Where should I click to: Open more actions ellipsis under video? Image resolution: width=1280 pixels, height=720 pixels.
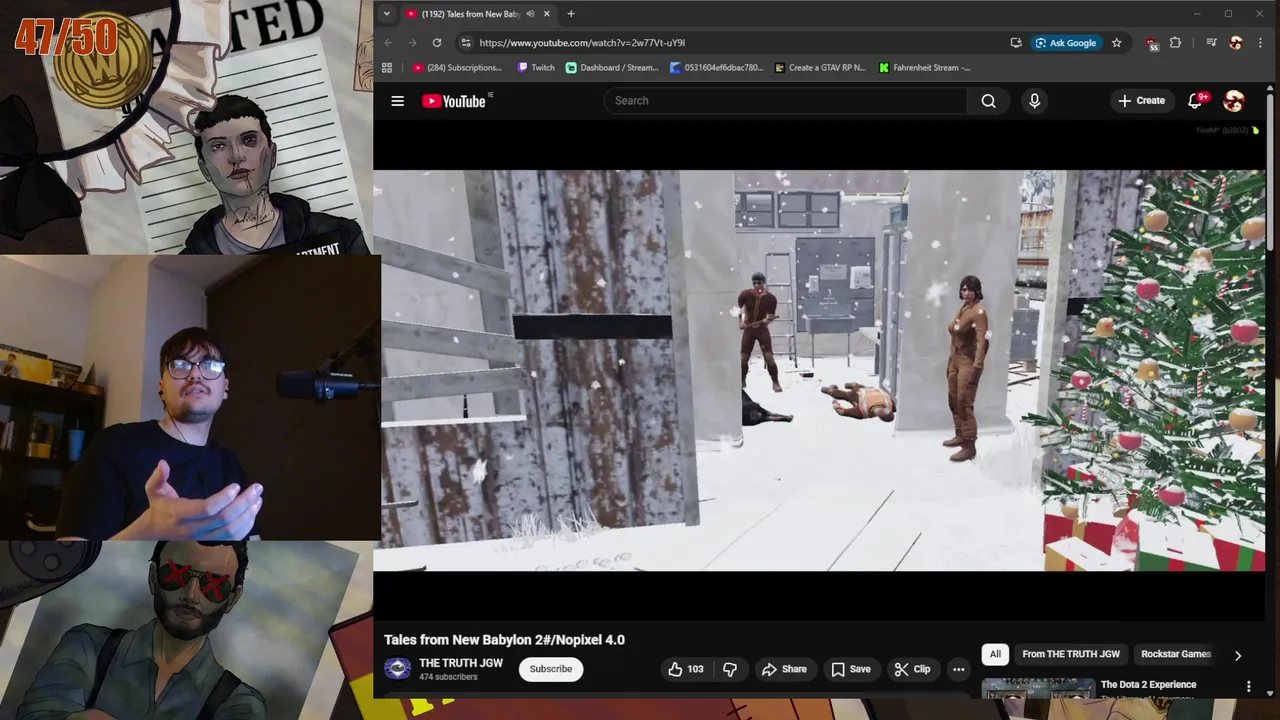click(x=958, y=669)
